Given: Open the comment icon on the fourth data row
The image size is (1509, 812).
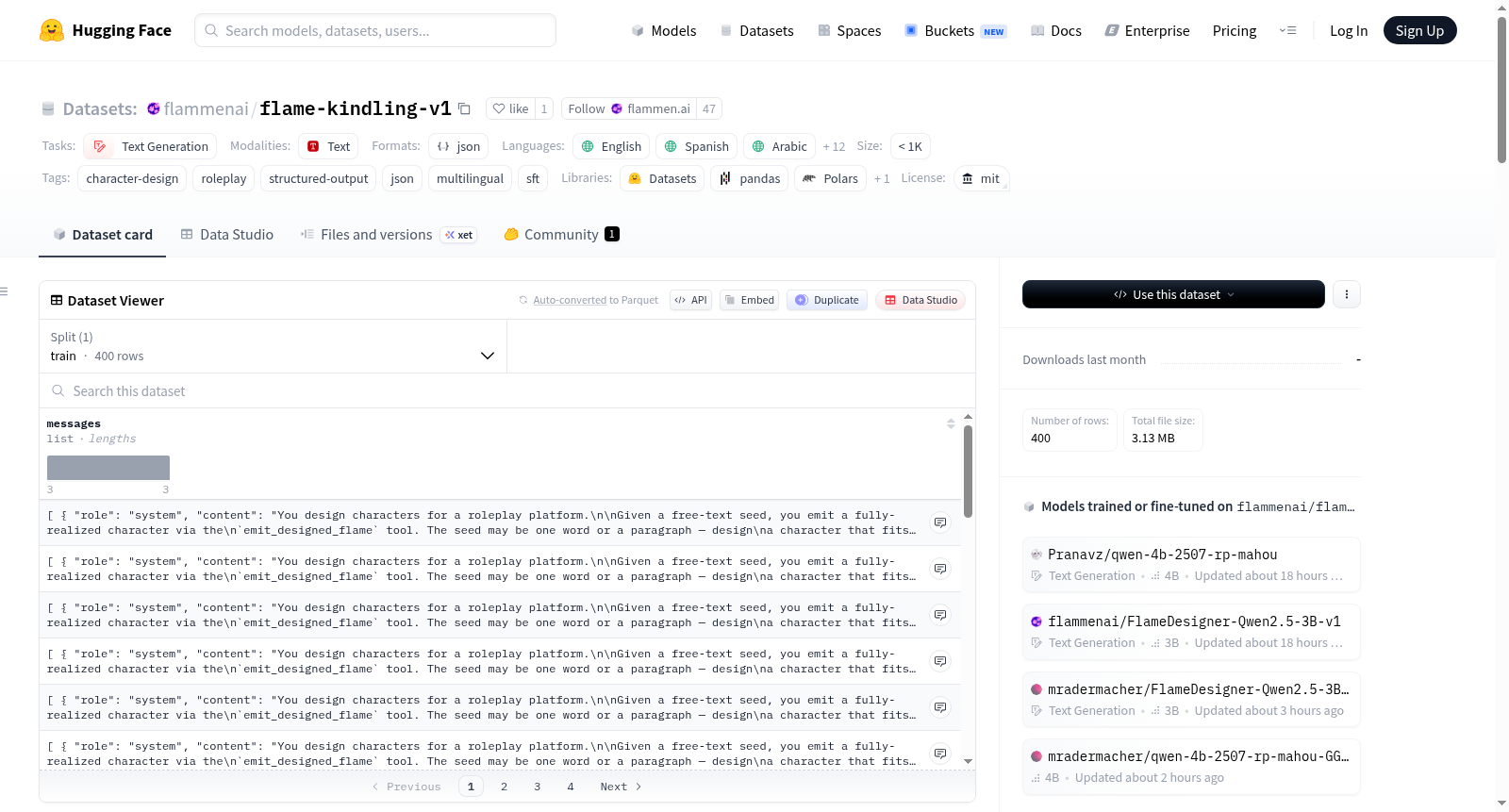Looking at the screenshot, I should tap(940, 661).
